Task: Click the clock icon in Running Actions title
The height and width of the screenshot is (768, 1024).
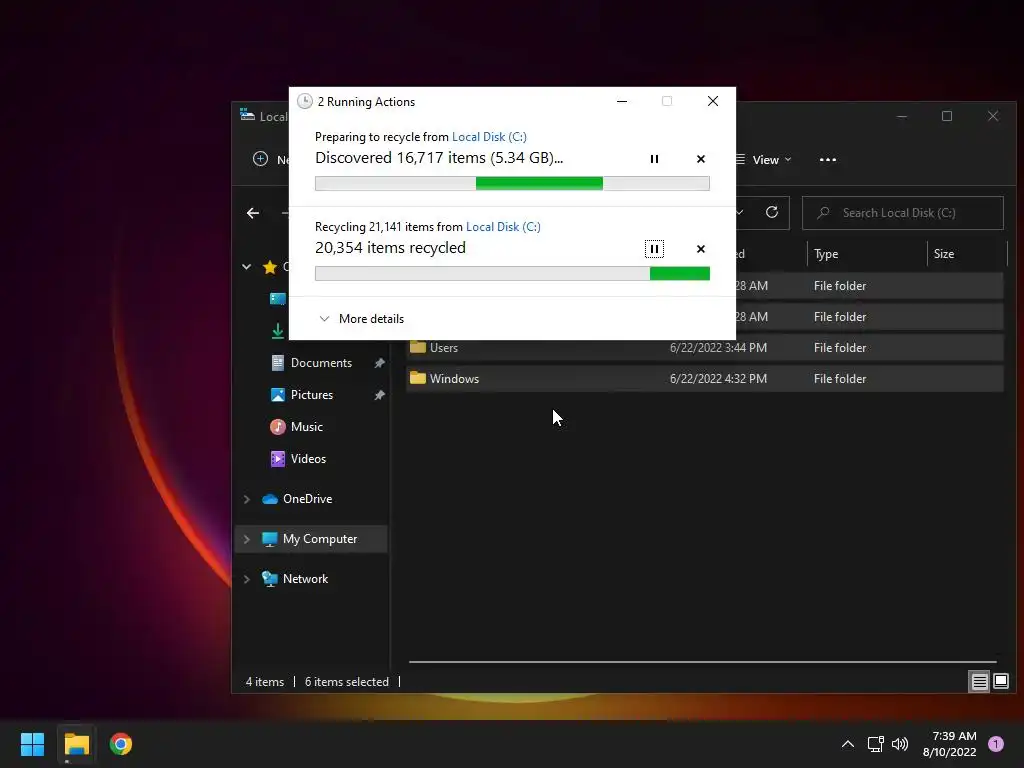Action: [x=304, y=101]
